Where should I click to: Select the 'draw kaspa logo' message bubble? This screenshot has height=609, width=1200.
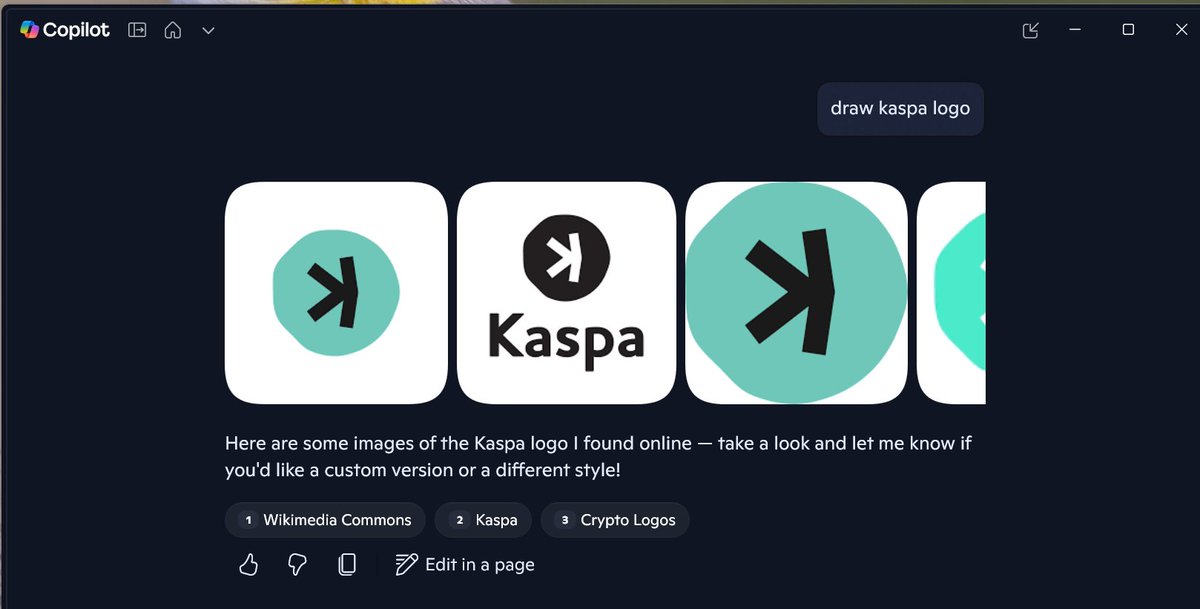[900, 108]
